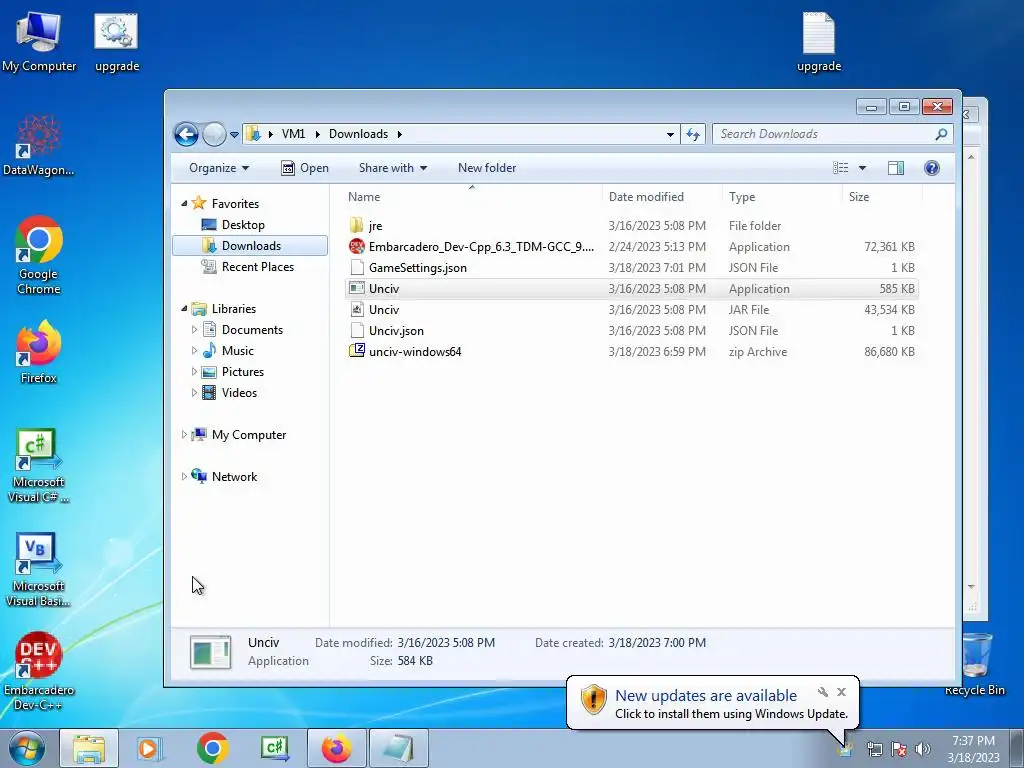Open the My Computer desktop icon
Screen dimensions: 1024x768
tap(39, 40)
